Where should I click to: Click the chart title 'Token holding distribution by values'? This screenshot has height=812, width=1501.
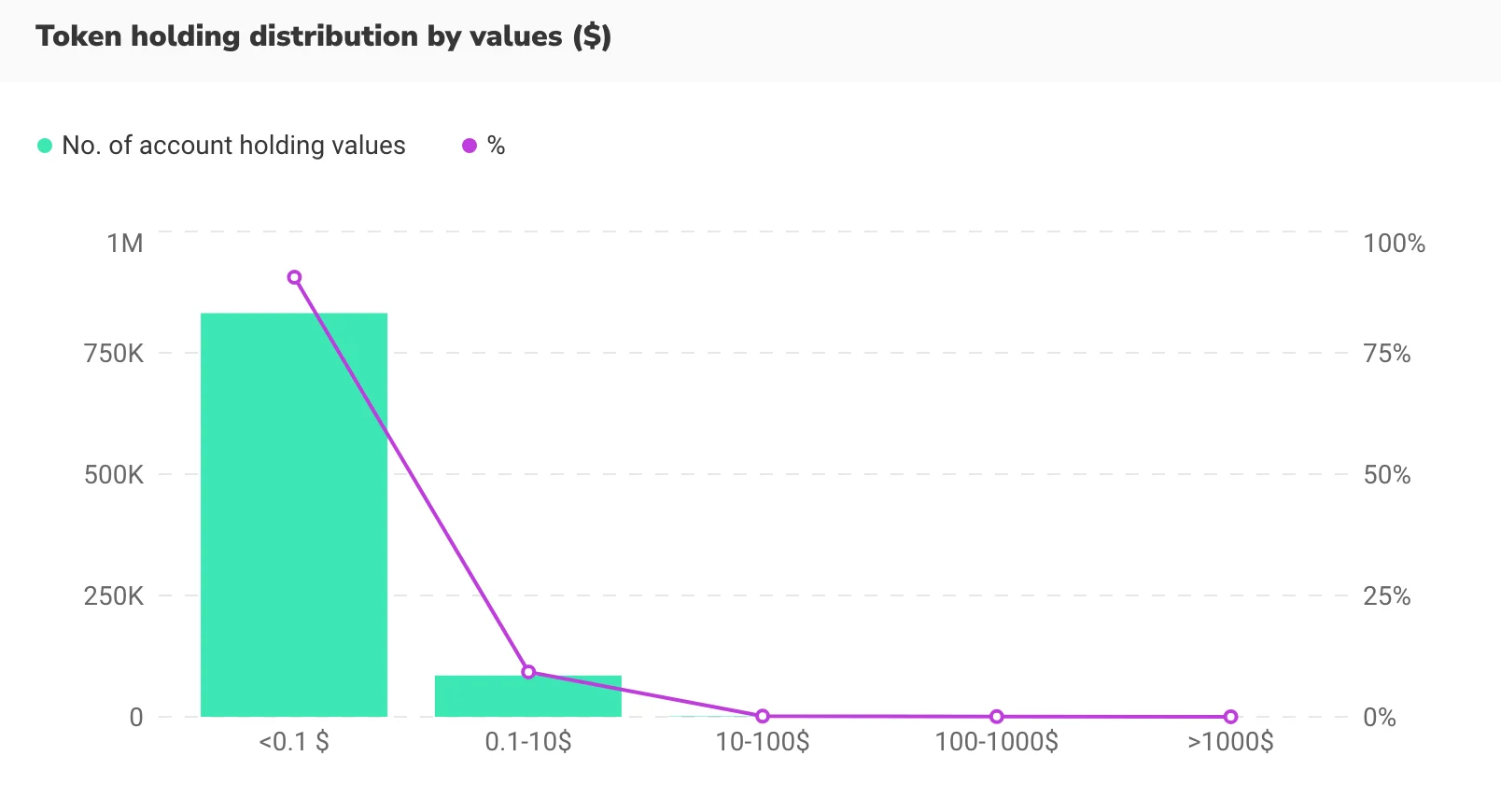pyautogui.click(x=323, y=36)
